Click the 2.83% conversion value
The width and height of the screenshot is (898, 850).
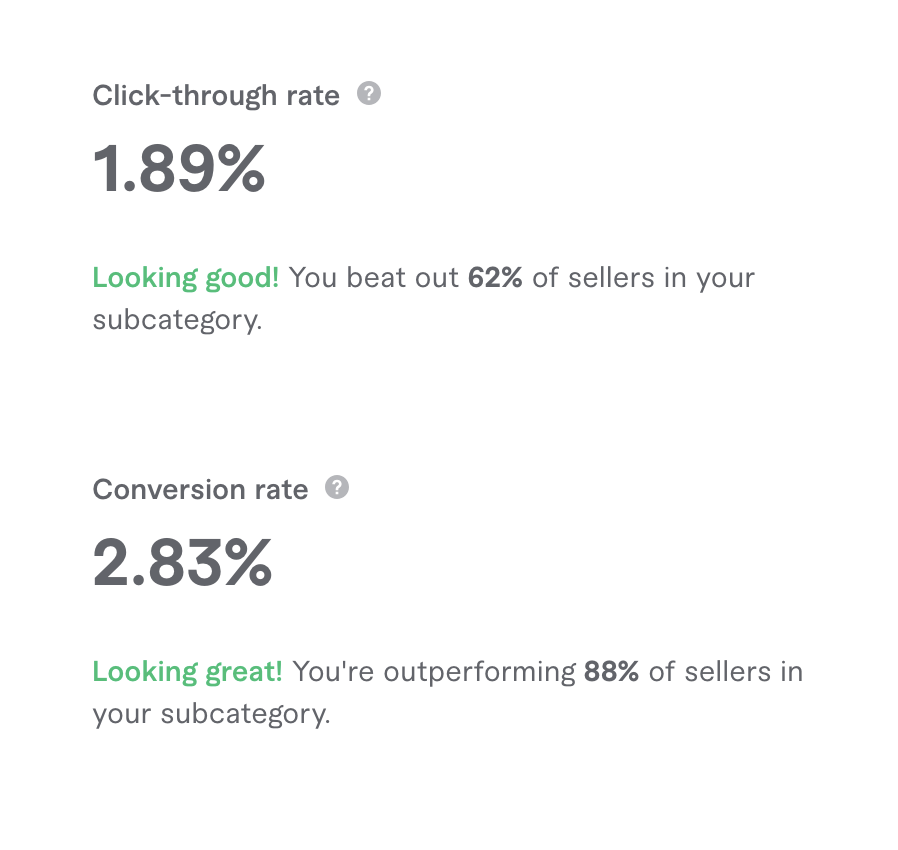point(182,562)
